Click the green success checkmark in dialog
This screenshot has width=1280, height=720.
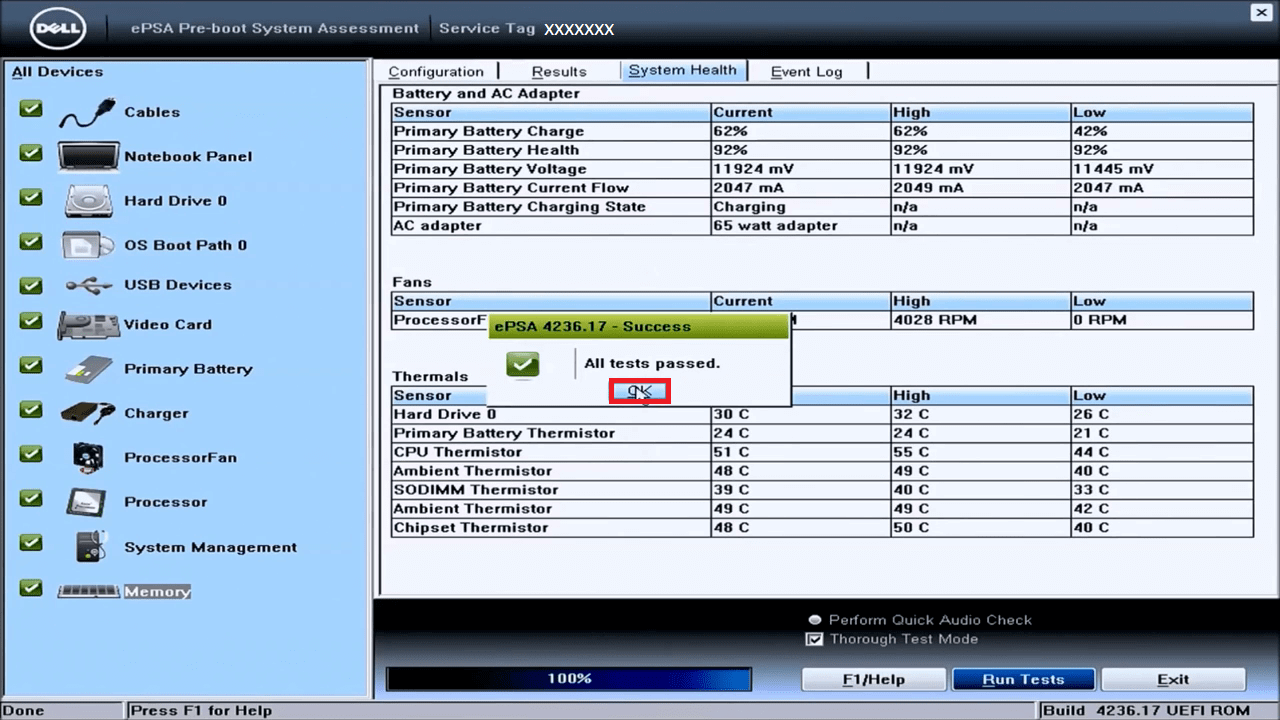click(523, 364)
